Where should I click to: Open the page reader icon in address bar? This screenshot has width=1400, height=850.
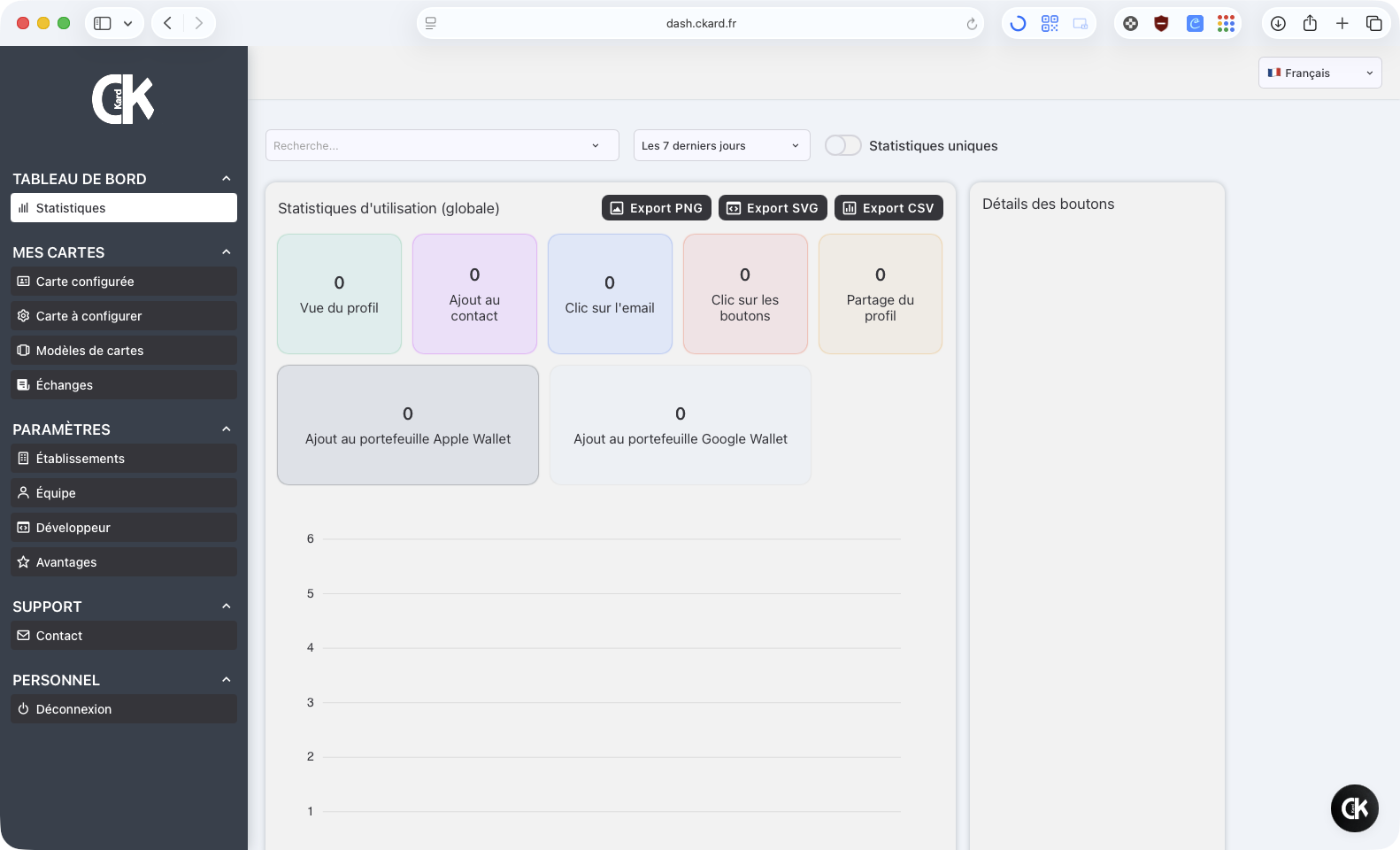point(431,24)
